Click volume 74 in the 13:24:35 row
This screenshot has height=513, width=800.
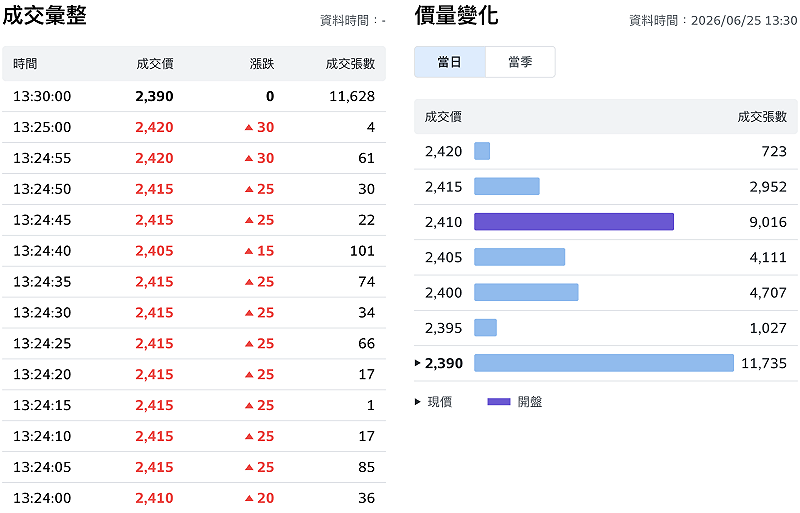tap(366, 282)
